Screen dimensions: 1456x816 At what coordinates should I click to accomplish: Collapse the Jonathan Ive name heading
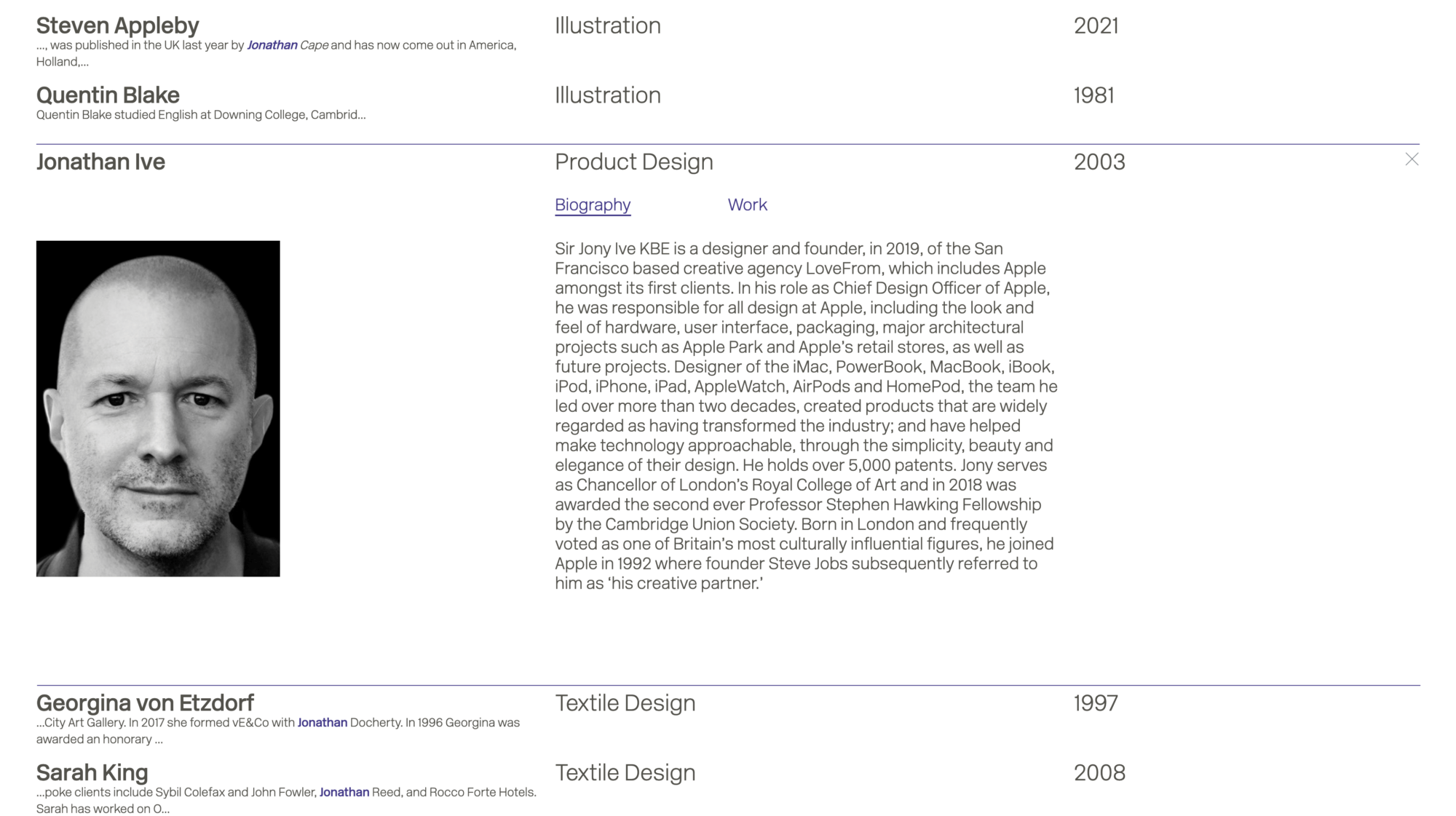pos(100,162)
